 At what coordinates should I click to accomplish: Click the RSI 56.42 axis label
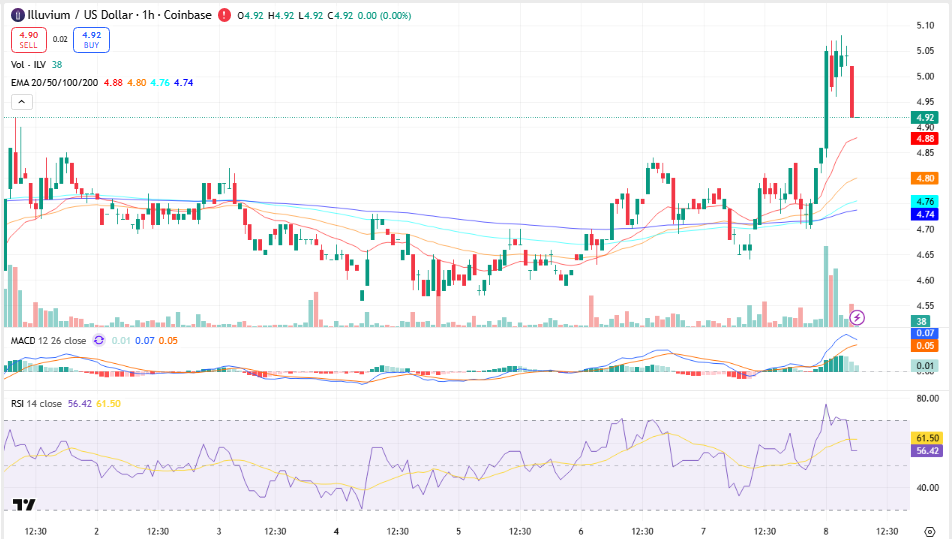(x=927, y=451)
